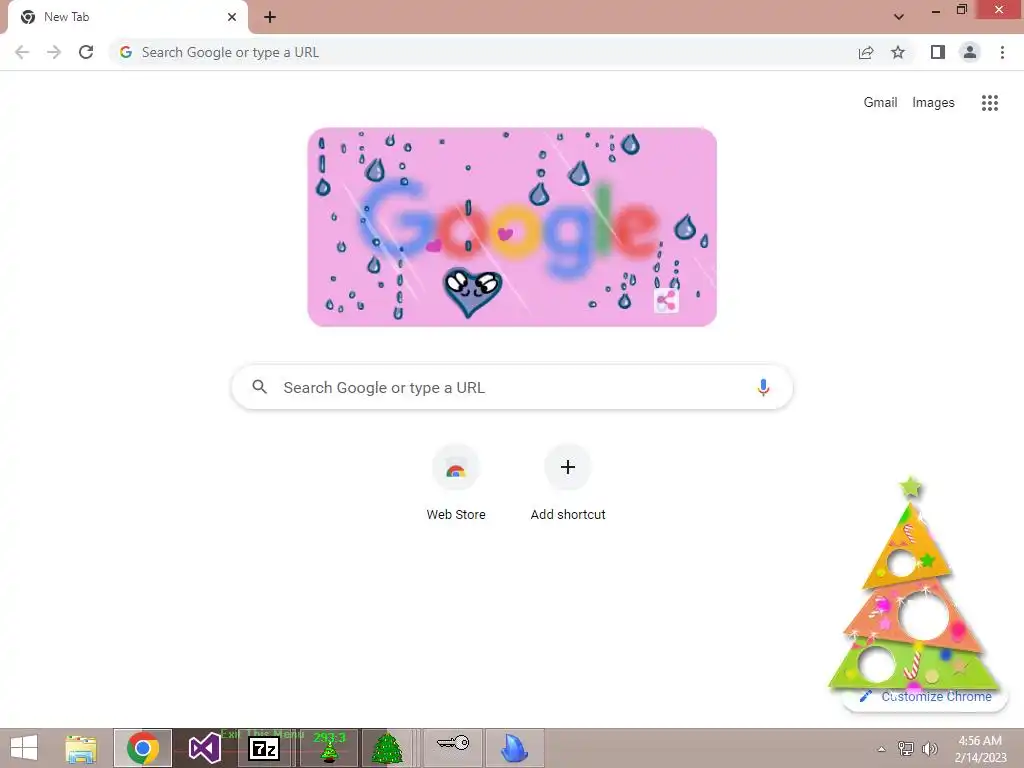Viewport: 1024px width, 768px height.
Task: Open File Explorer from taskbar
Action: coord(82,748)
